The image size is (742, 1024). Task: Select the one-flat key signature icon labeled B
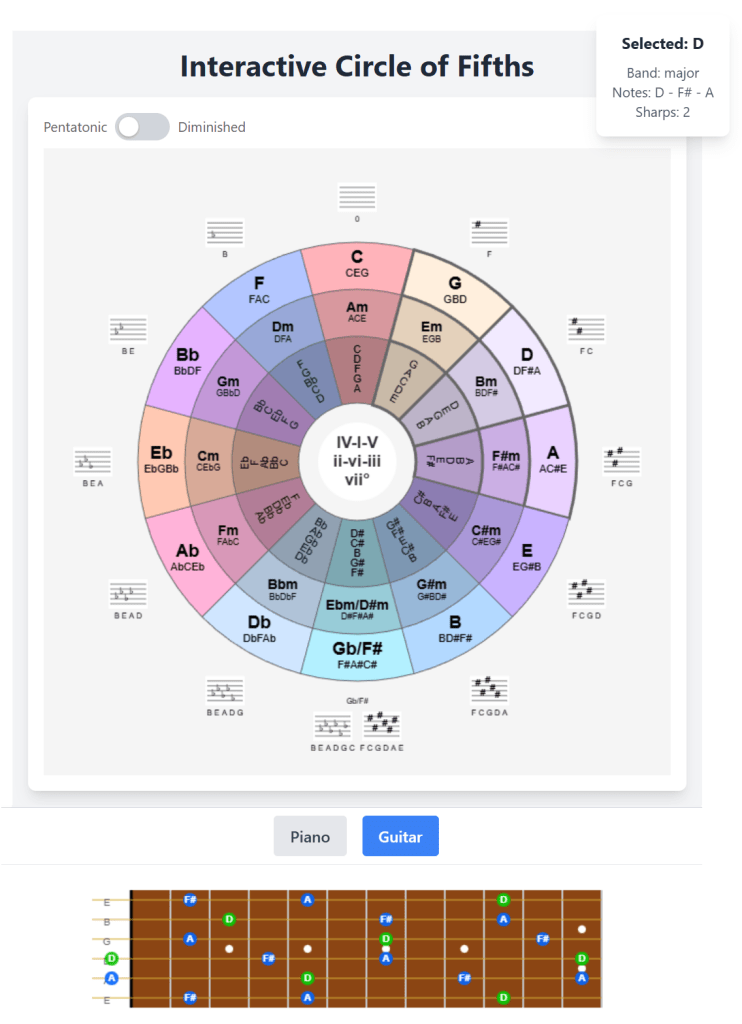225,232
